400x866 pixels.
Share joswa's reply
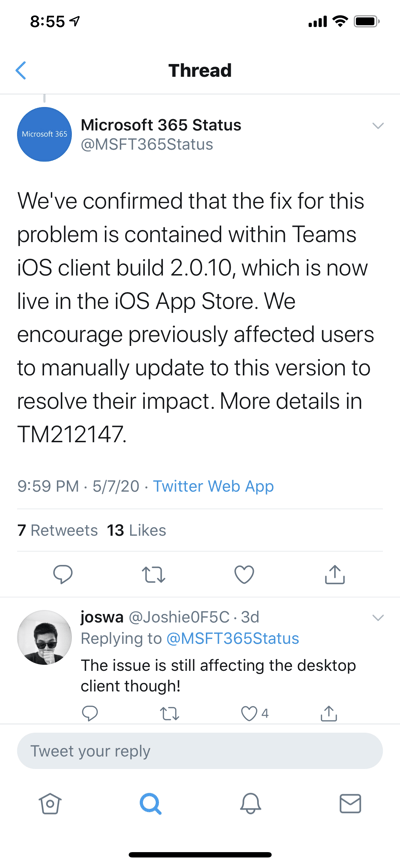[329, 713]
